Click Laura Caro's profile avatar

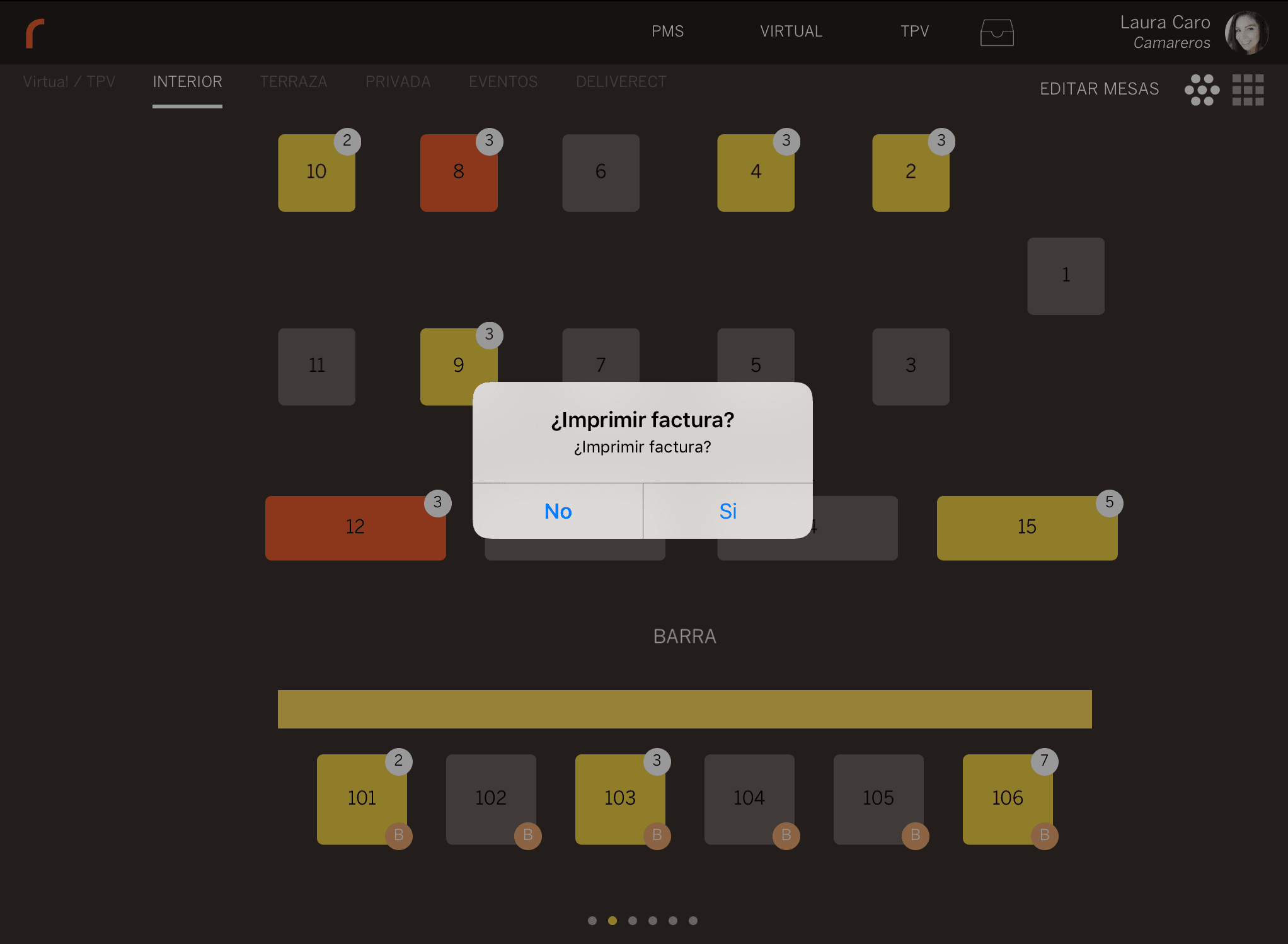(x=1246, y=33)
